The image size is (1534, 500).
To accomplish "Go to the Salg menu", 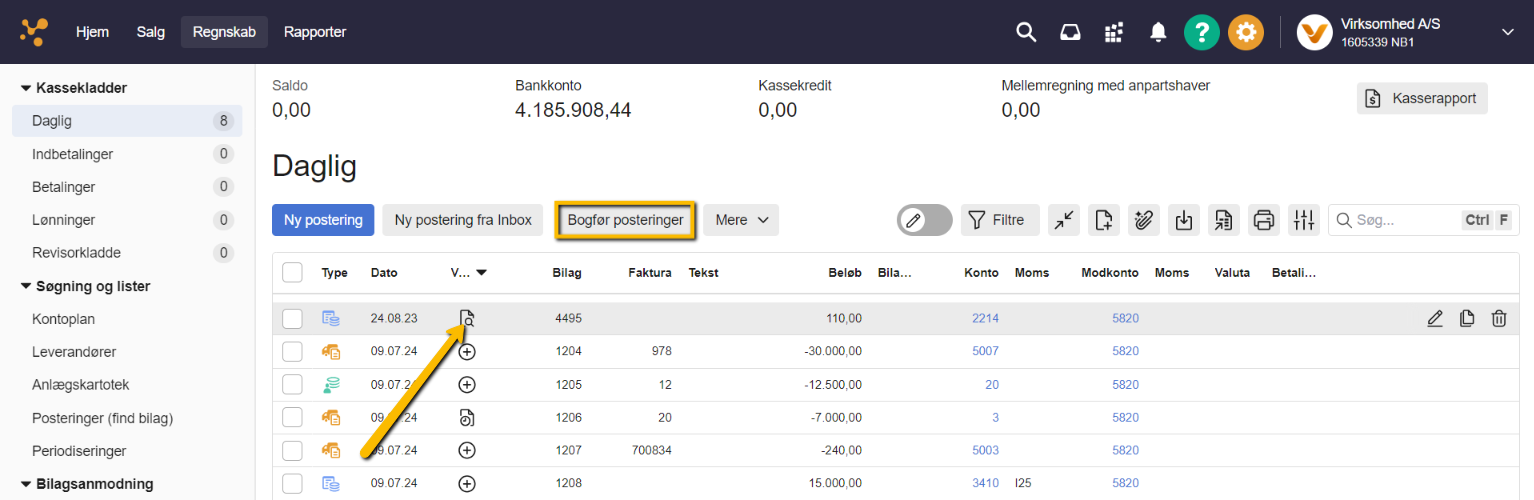I will [x=151, y=32].
